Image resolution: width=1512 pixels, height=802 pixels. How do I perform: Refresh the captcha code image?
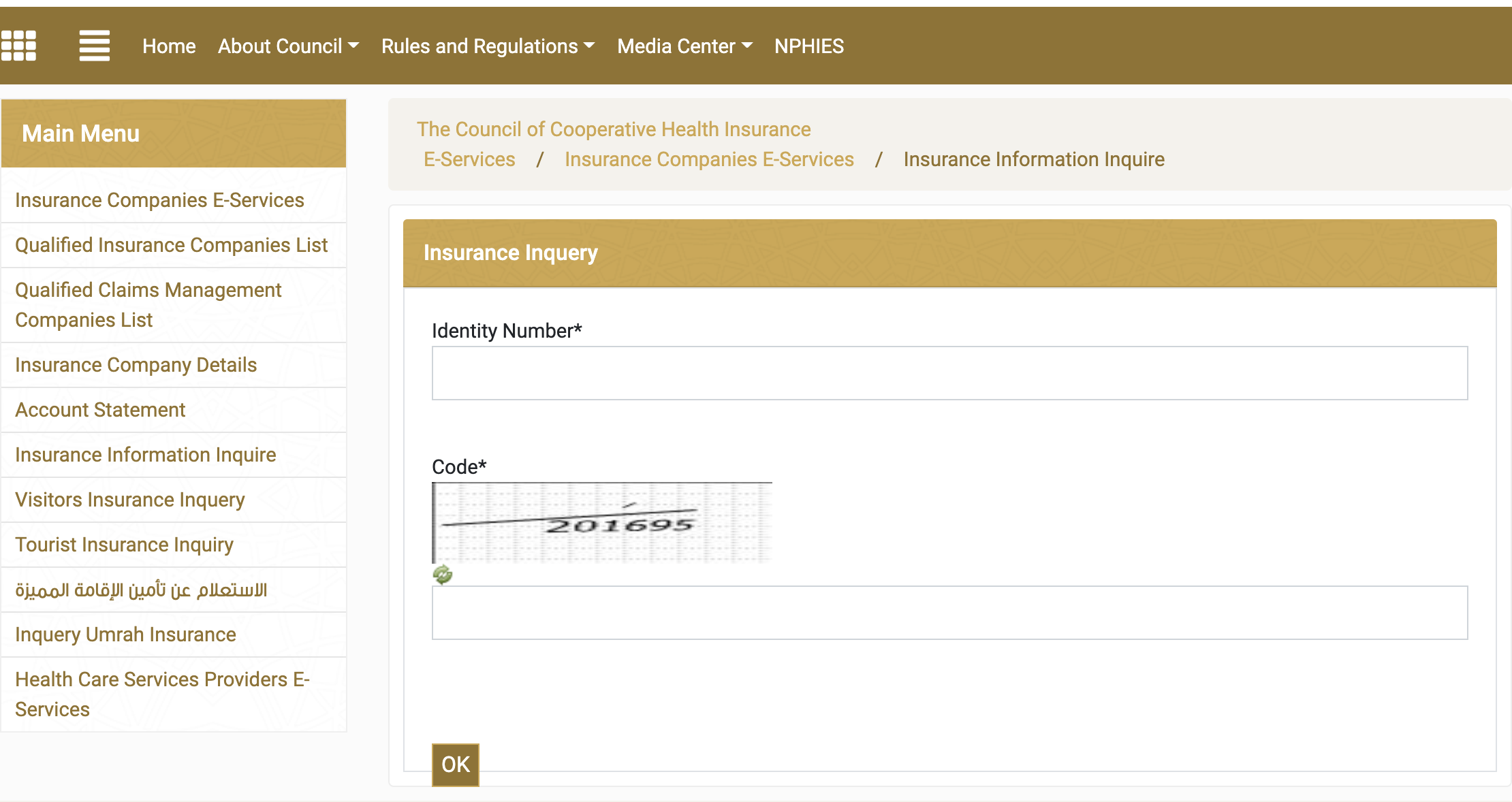443,575
